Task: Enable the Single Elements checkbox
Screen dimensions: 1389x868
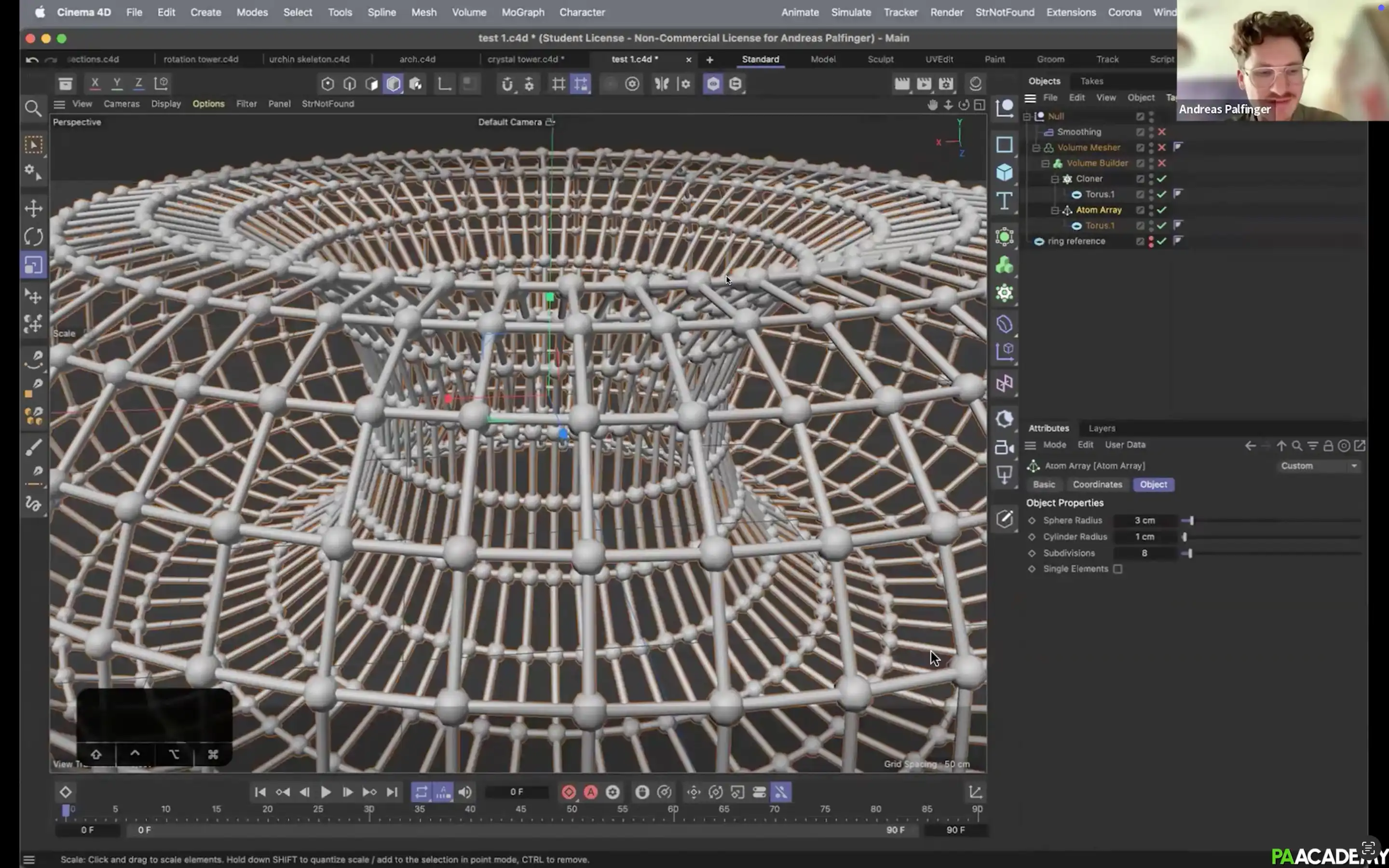Action: [x=1117, y=569]
